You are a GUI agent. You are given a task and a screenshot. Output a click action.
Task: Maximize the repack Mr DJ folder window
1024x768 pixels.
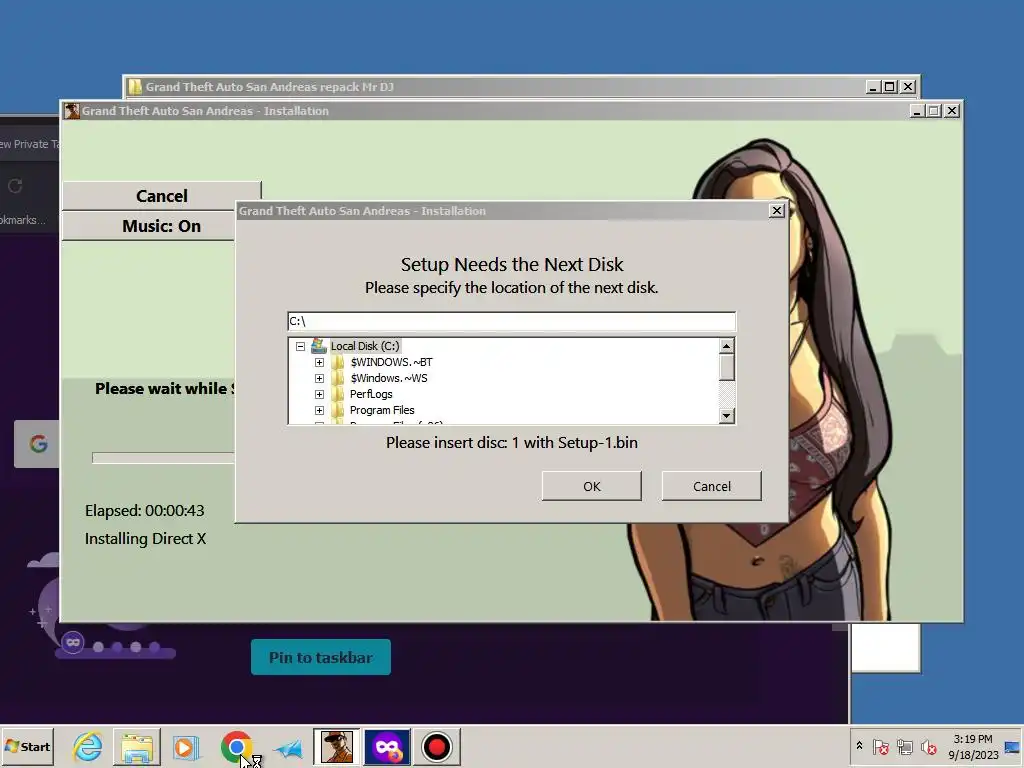click(x=889, y=87)
